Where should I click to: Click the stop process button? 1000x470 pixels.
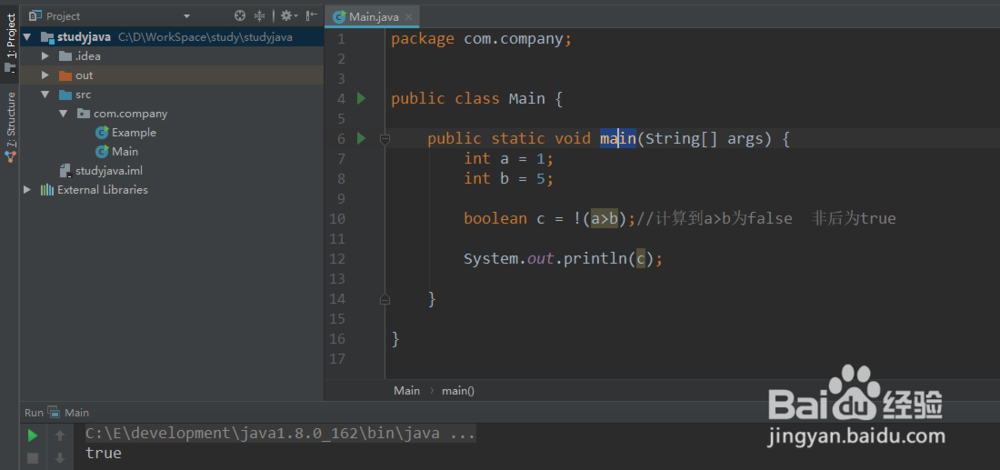point(33,458)
